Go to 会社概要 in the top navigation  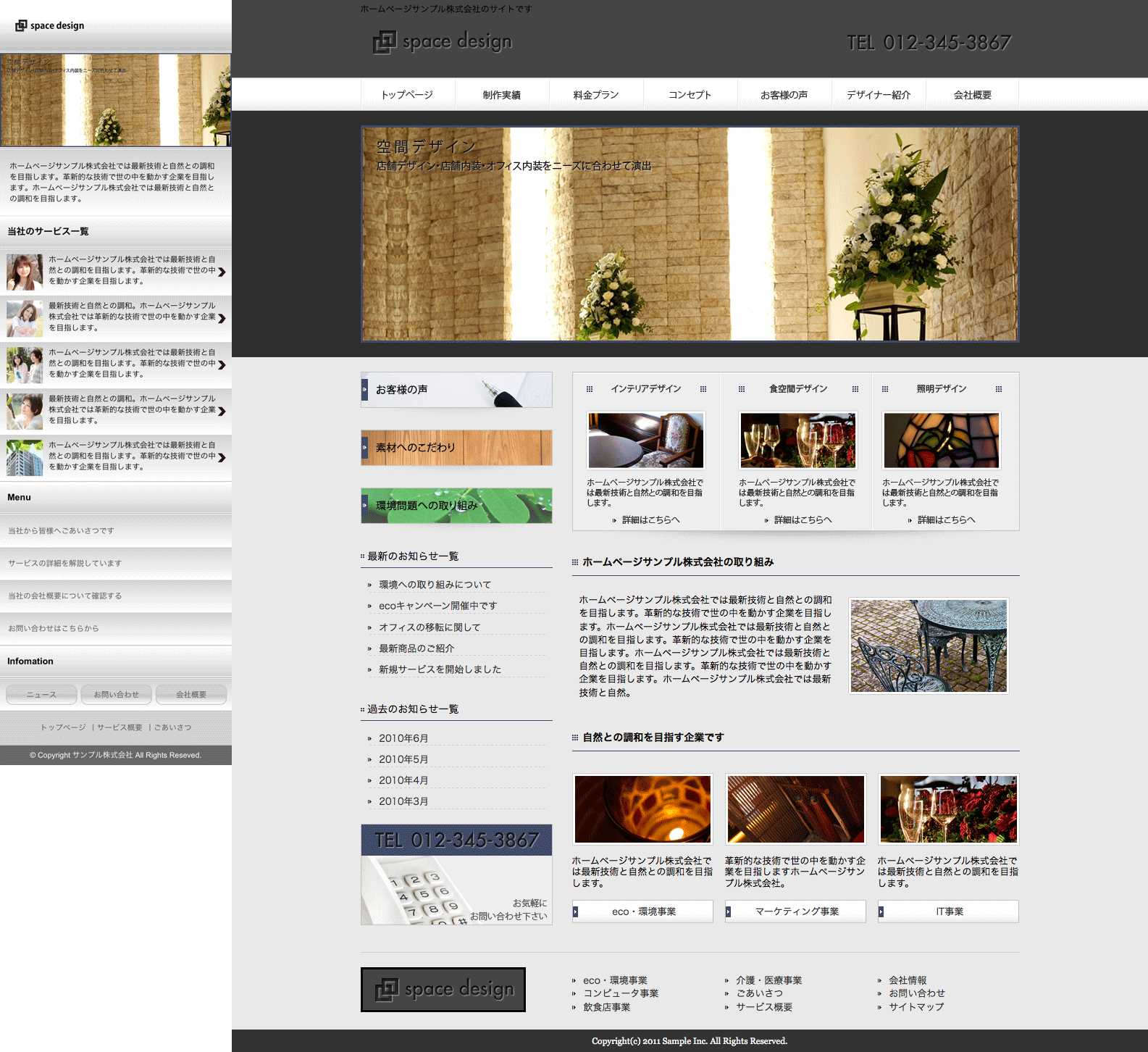click(x=972, y=95)
